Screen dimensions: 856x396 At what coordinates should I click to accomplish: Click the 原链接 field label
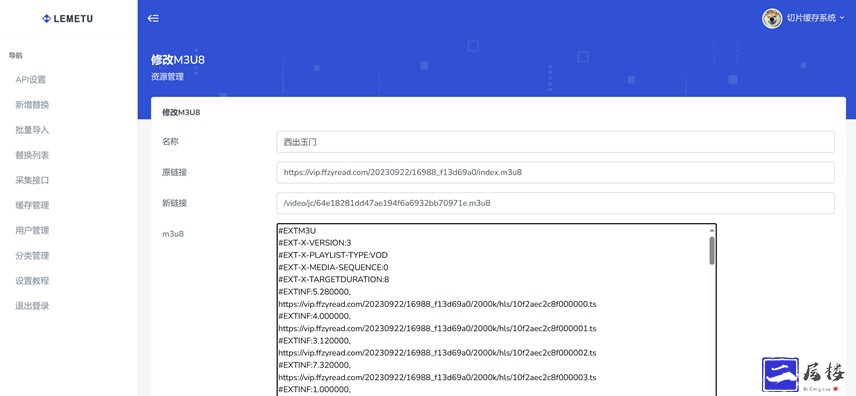pyautogui.click(x=174, y=172)
